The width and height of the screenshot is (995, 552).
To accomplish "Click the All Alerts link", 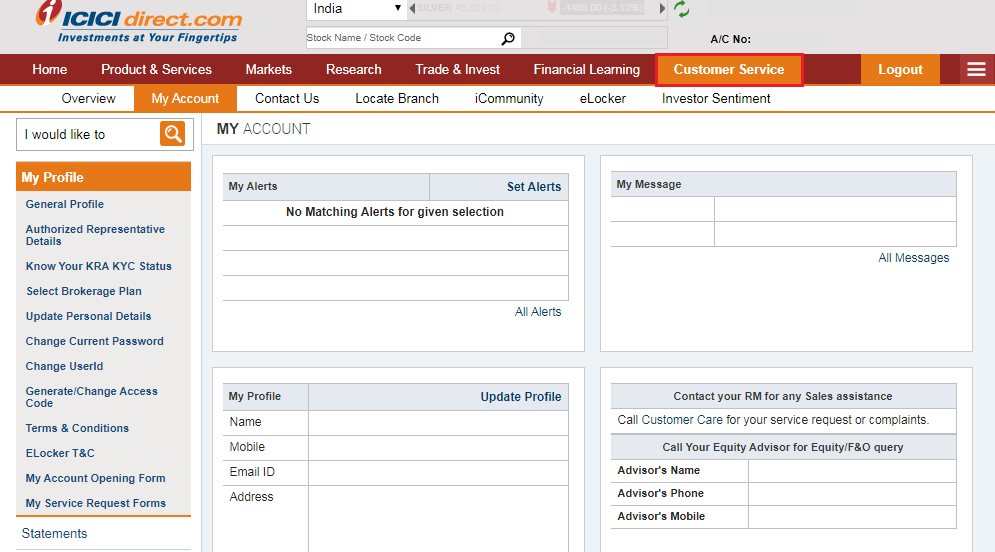I will pos(537,312).
